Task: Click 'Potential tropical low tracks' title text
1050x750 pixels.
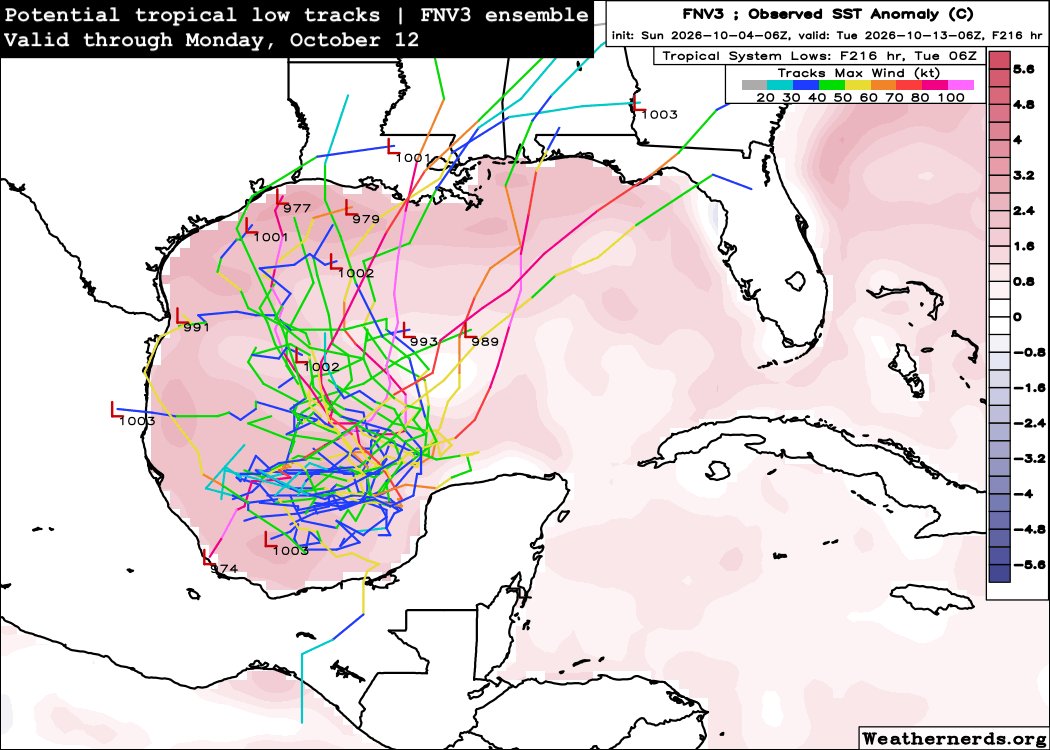Action: click(192, 15)
